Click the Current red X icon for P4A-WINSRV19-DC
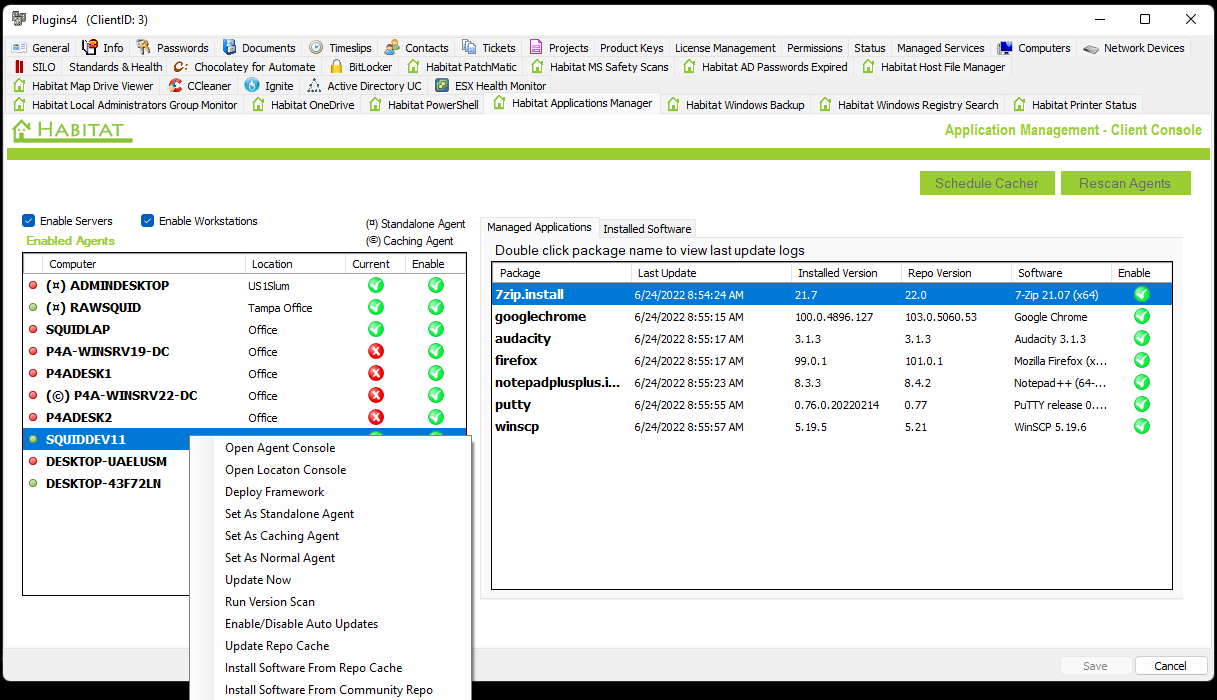 (x=376, y=352)
